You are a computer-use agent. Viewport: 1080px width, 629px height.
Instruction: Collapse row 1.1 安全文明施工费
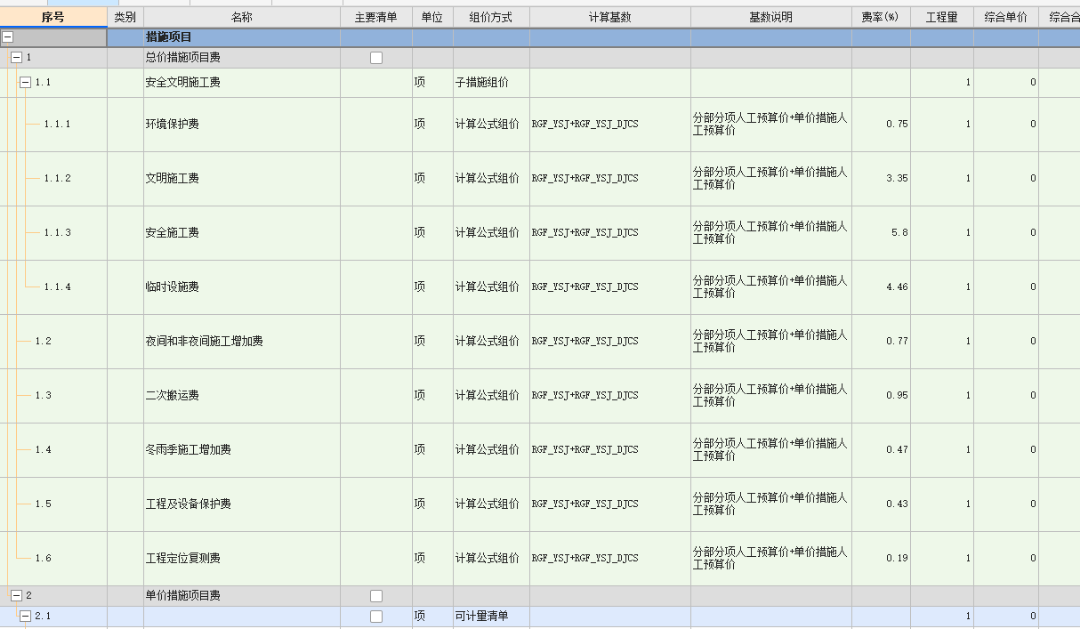(x=25, y=82)
